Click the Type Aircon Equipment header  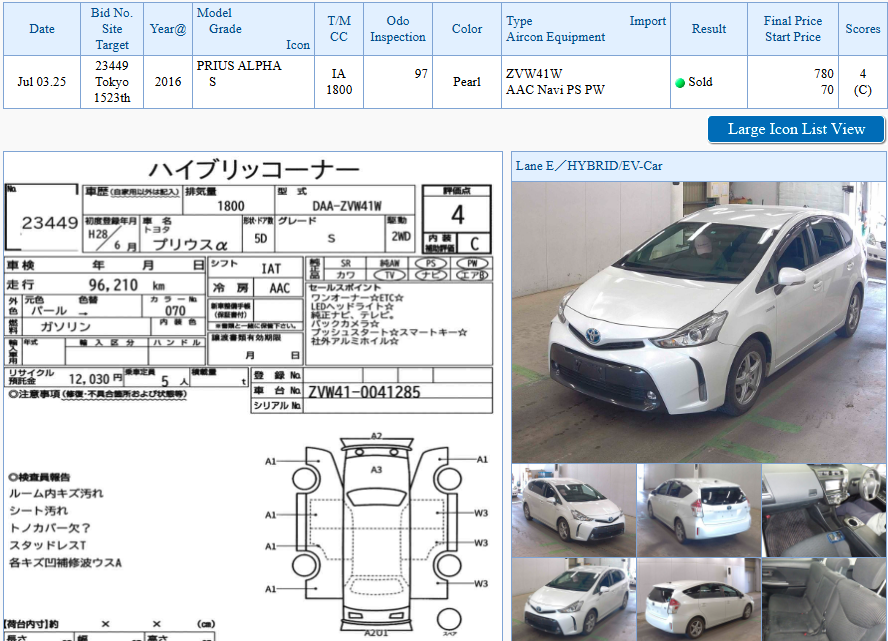point(586,29)
